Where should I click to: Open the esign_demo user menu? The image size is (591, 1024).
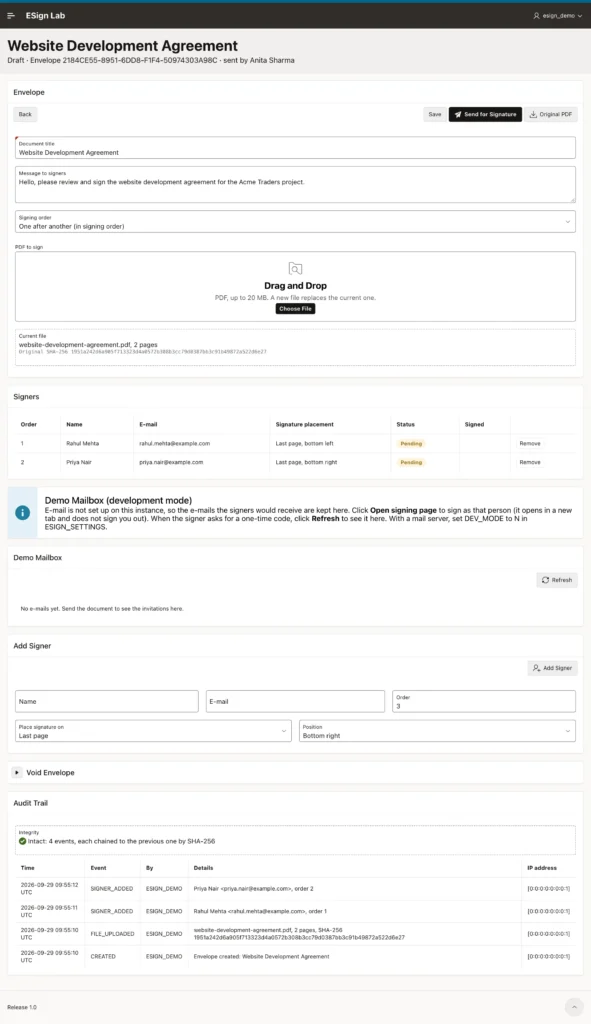[558, 16]
